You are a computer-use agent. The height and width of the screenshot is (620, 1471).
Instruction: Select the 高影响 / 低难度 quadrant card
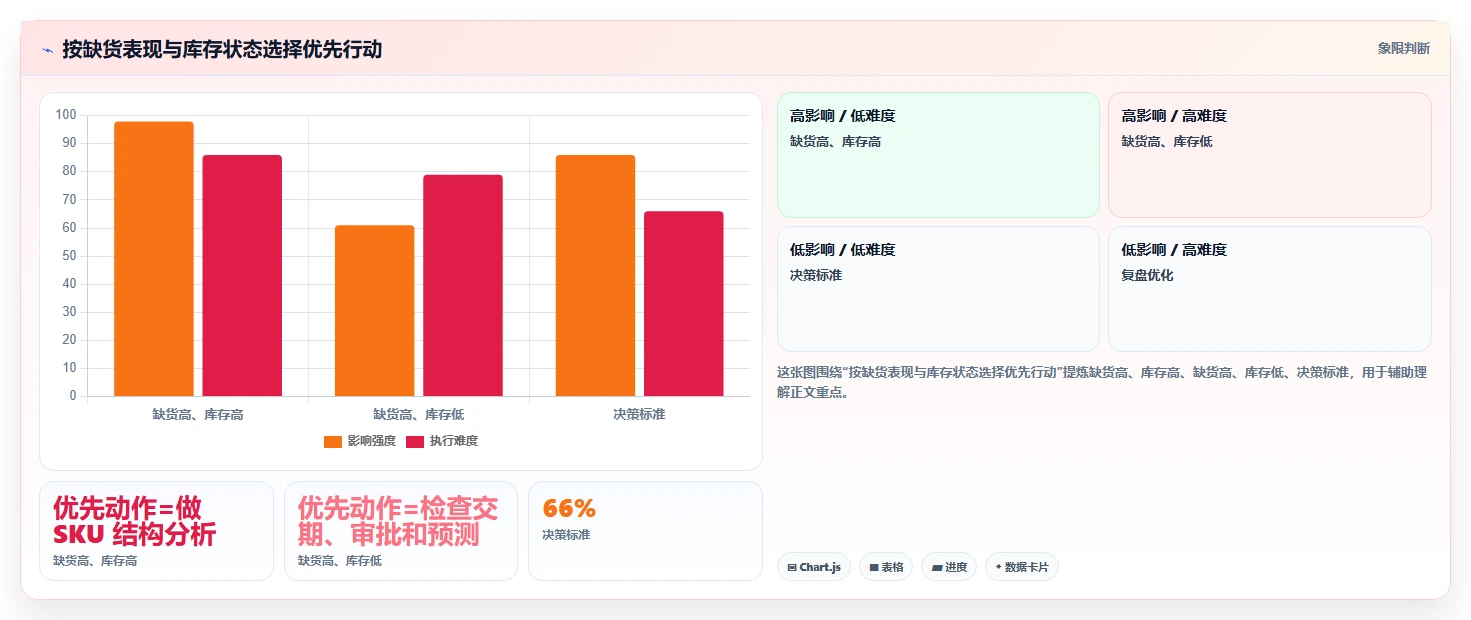pyautogui.click(x=938, y=155)
